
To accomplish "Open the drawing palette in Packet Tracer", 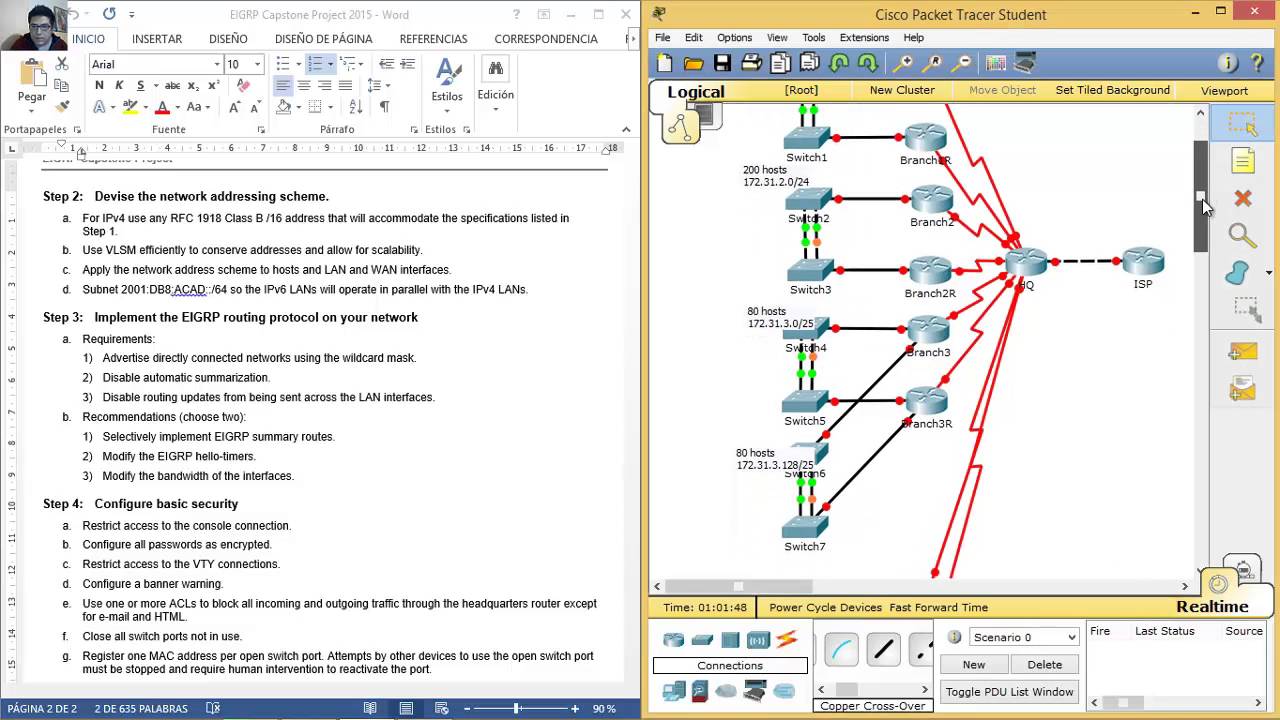I will [x=996, y=63].
